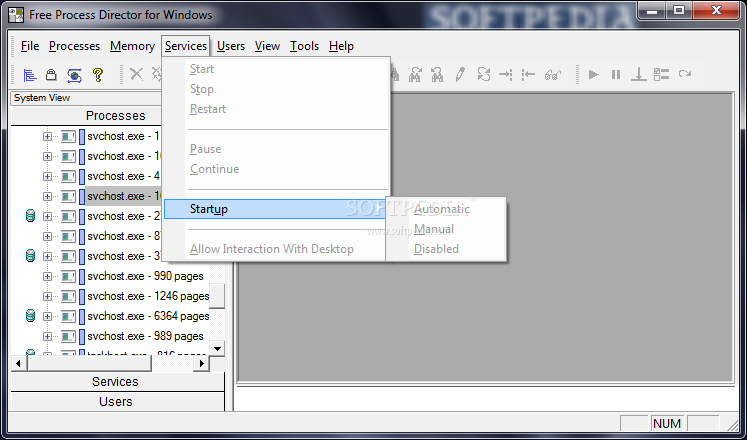Choose Disabled in the Startup submenu

436,249
